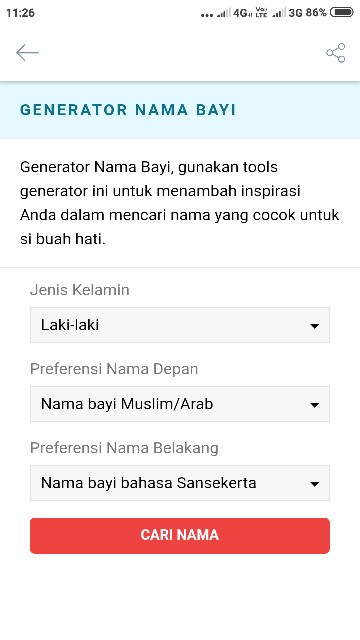This screenshot has width=360, height=640.
Task: Tap the GENERATOR NAMA BAYI header title
Action: pos(128,110)
